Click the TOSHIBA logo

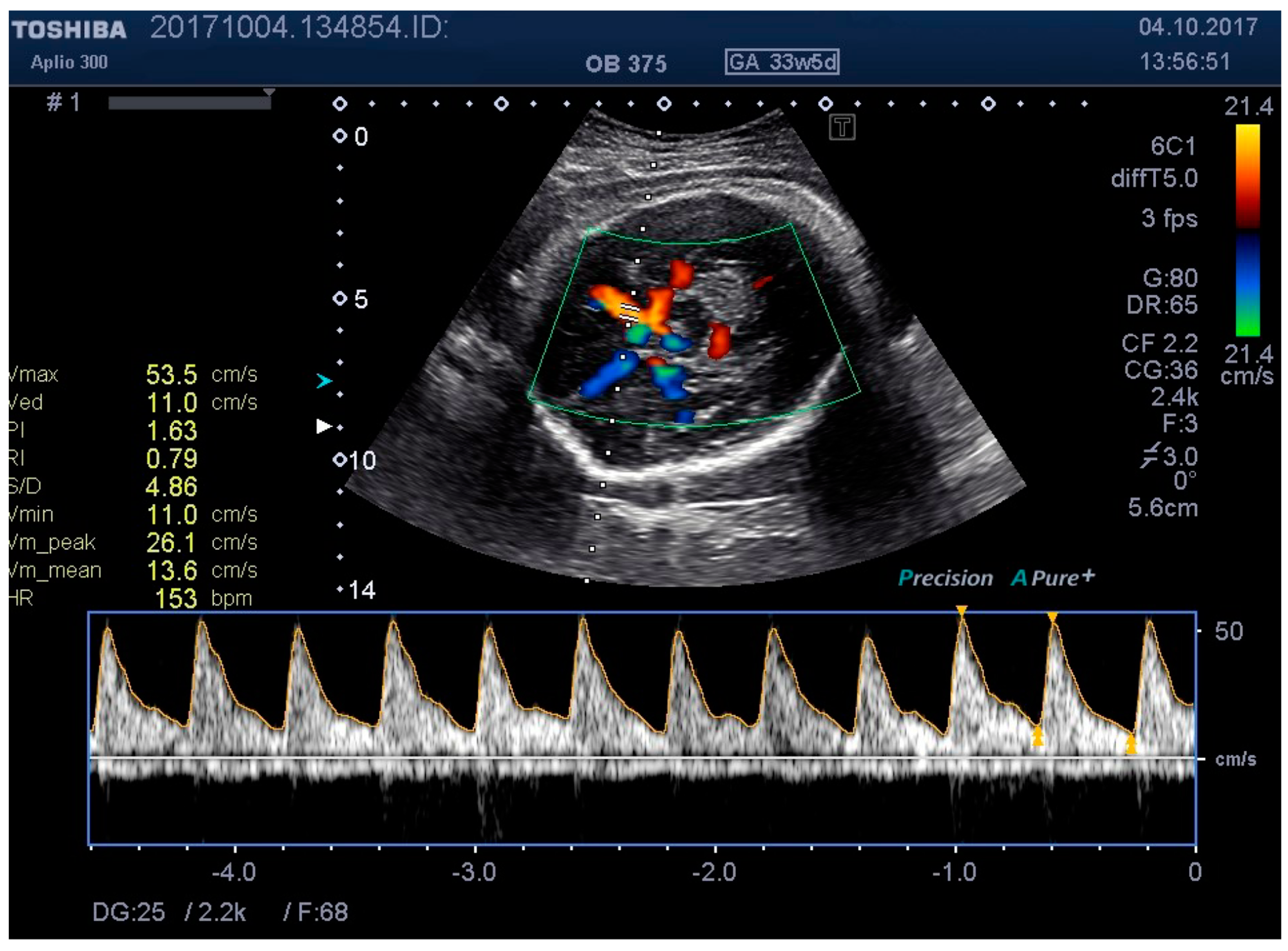(x=69, y=30)
